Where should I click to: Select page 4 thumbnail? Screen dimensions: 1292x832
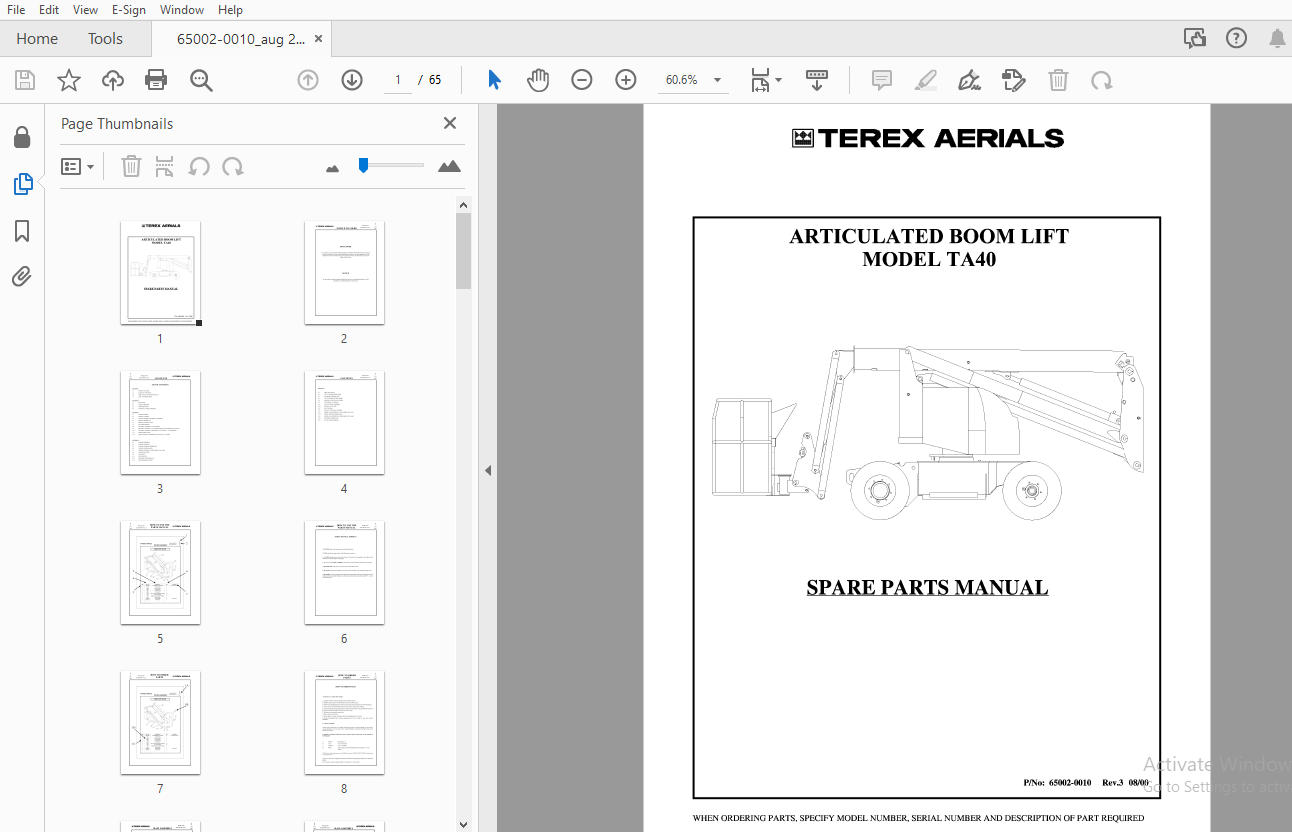[x=344, y=423]
